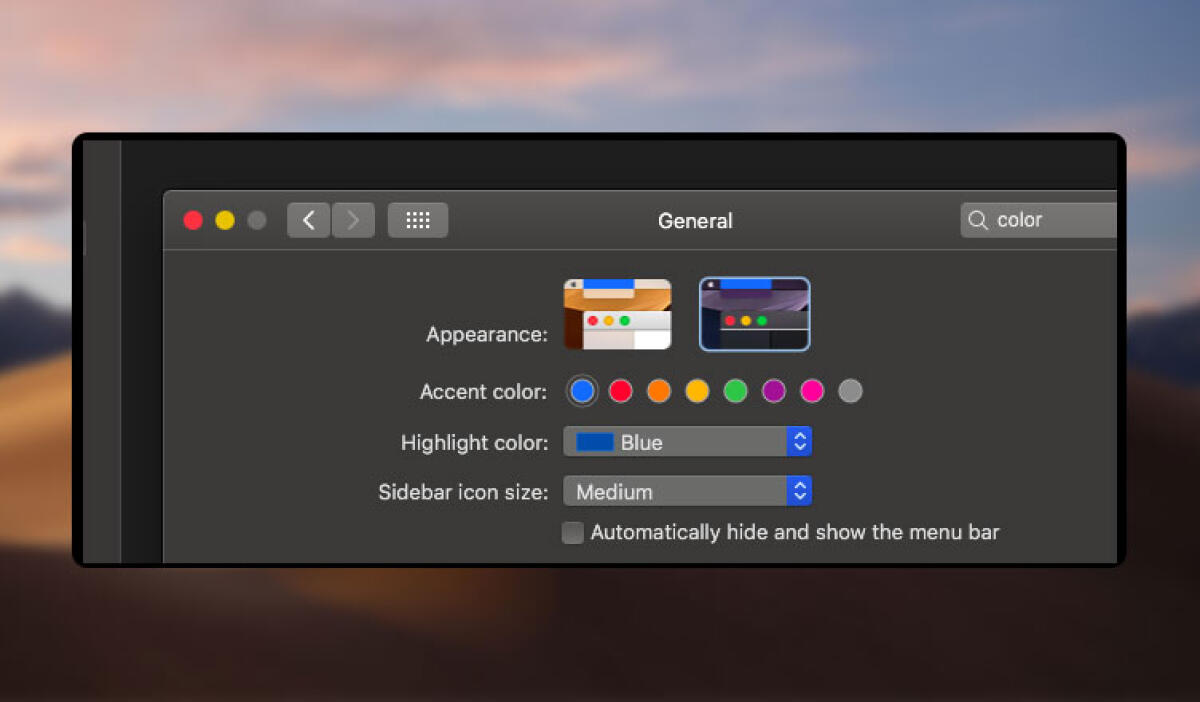This screenshot has height=702, width=1200.
Task: Pick the graphite accent color
Action: click(850, 391)
